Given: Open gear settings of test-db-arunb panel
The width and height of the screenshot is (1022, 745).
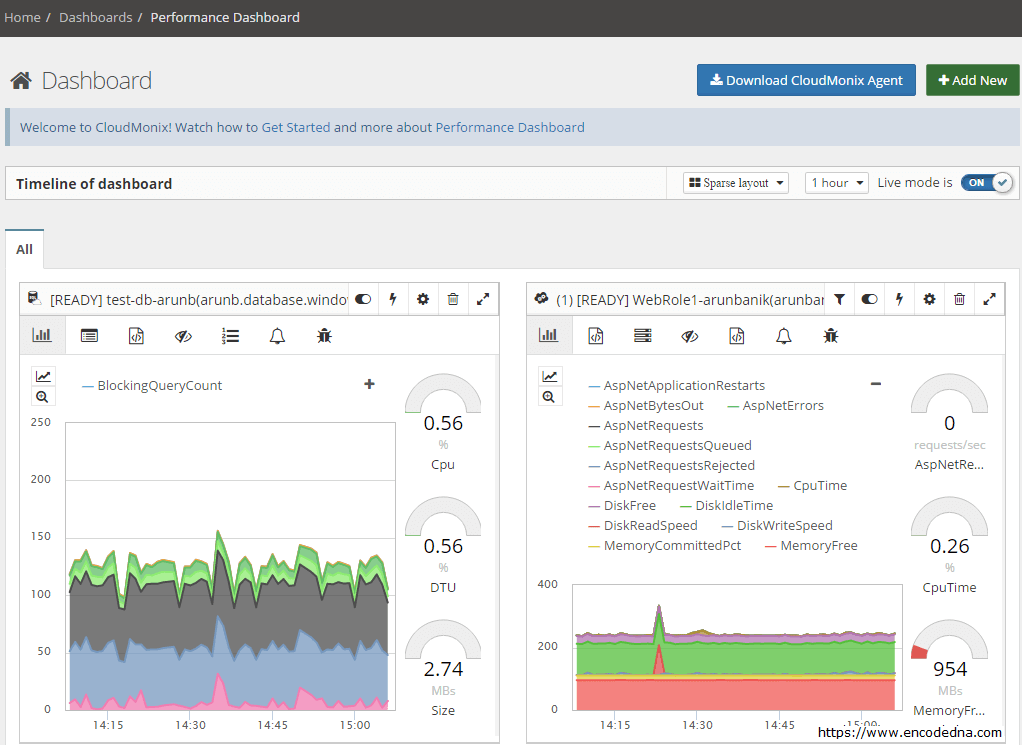Looking at the screenshot, I should (x=423, y=299).
